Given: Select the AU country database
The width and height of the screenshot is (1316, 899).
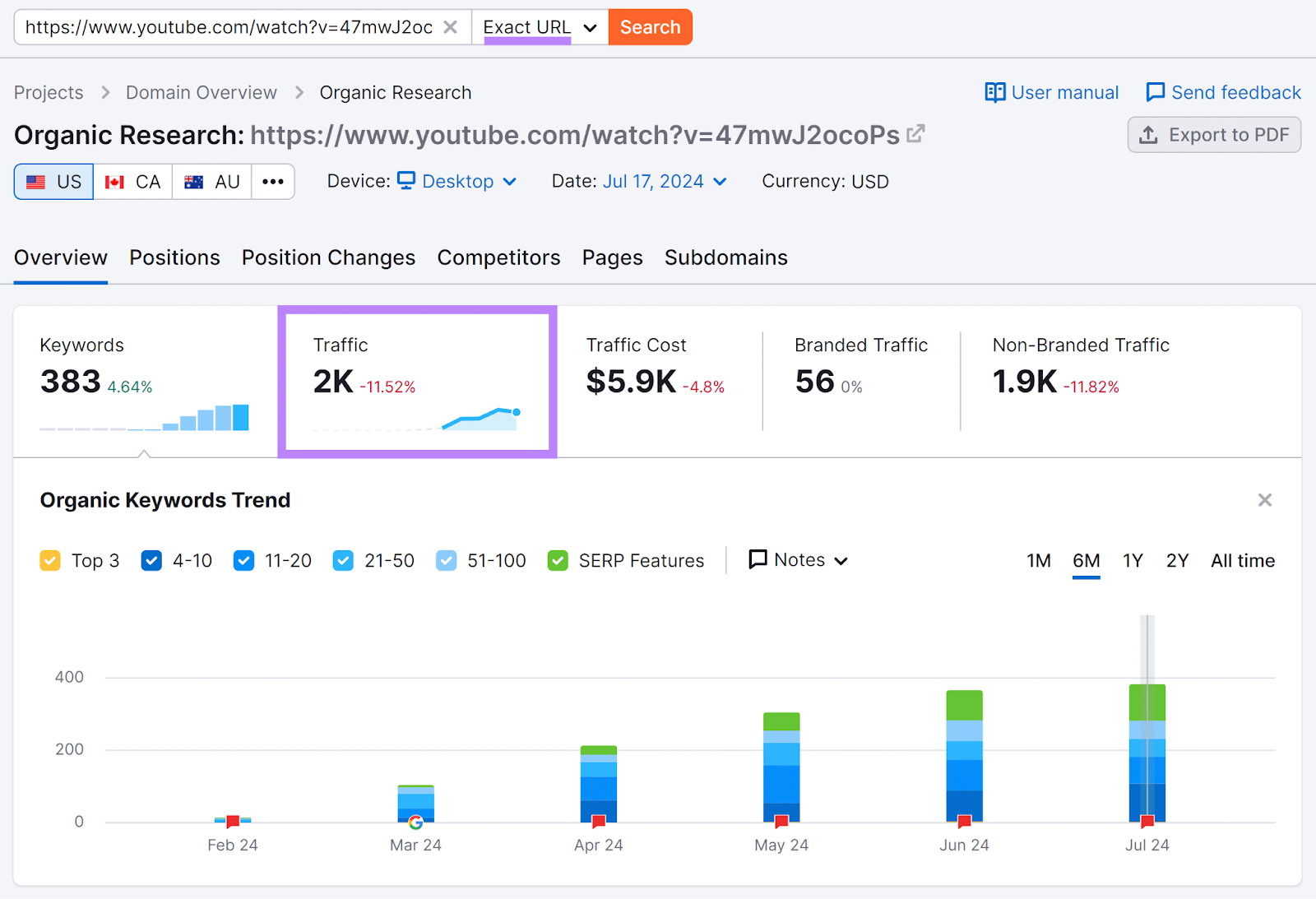Looking at the screenshot, I should pos(211,182).
